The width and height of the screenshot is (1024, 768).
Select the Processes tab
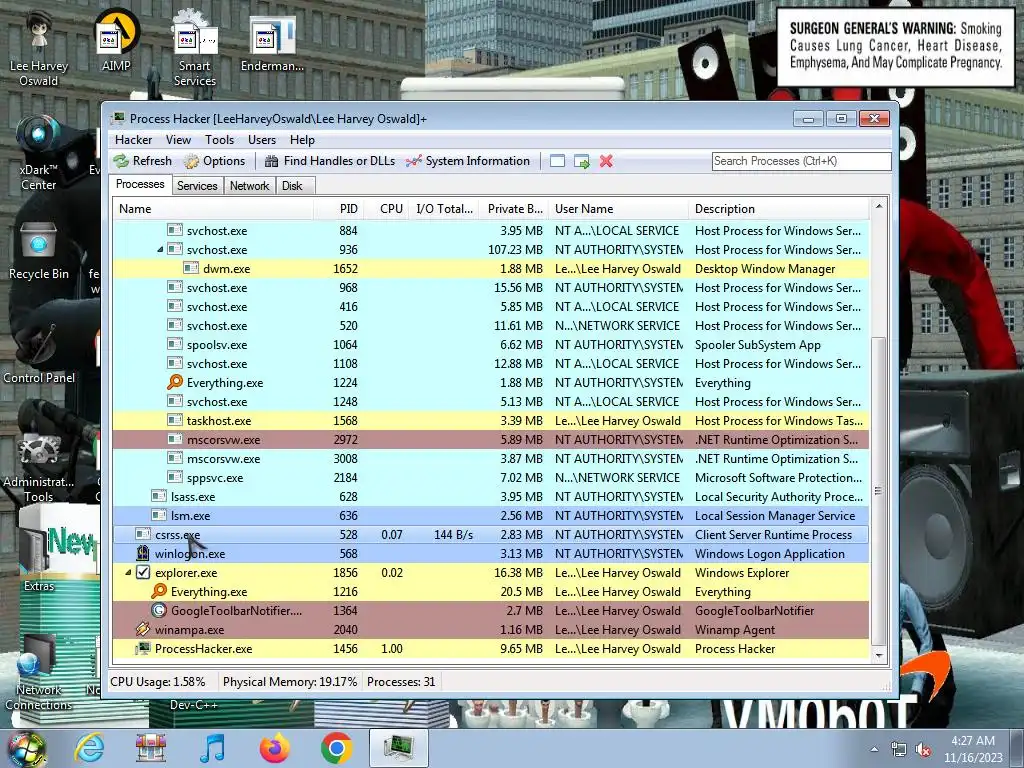[140, 184]
